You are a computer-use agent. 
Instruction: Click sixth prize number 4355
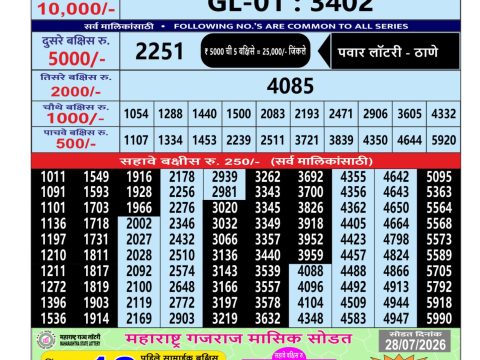[353, 177]
